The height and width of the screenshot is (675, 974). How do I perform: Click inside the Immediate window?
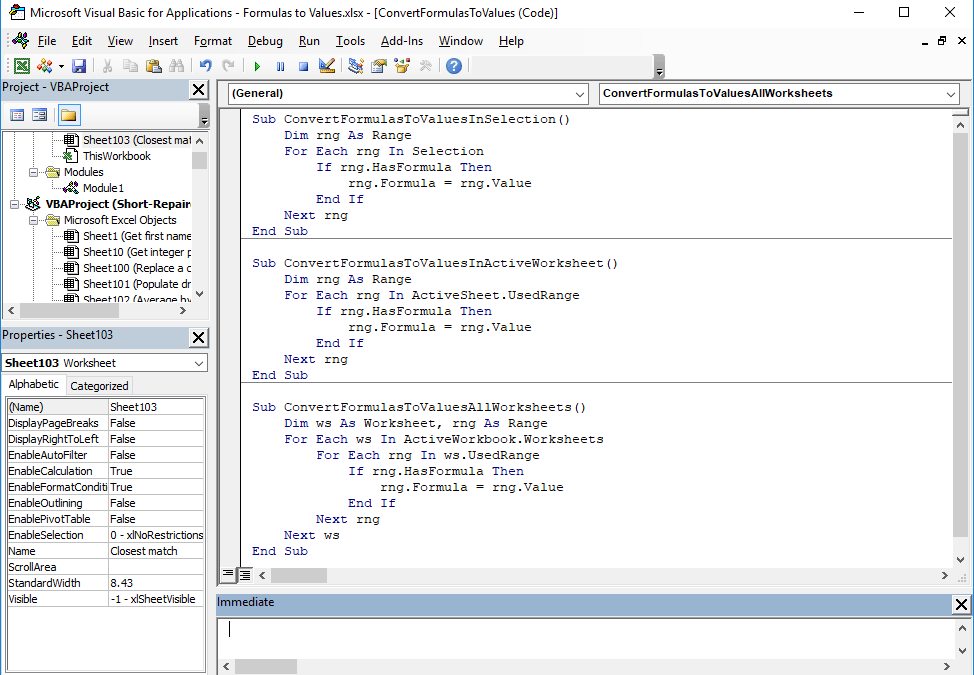pyautogui.click(x=500, y=630)
